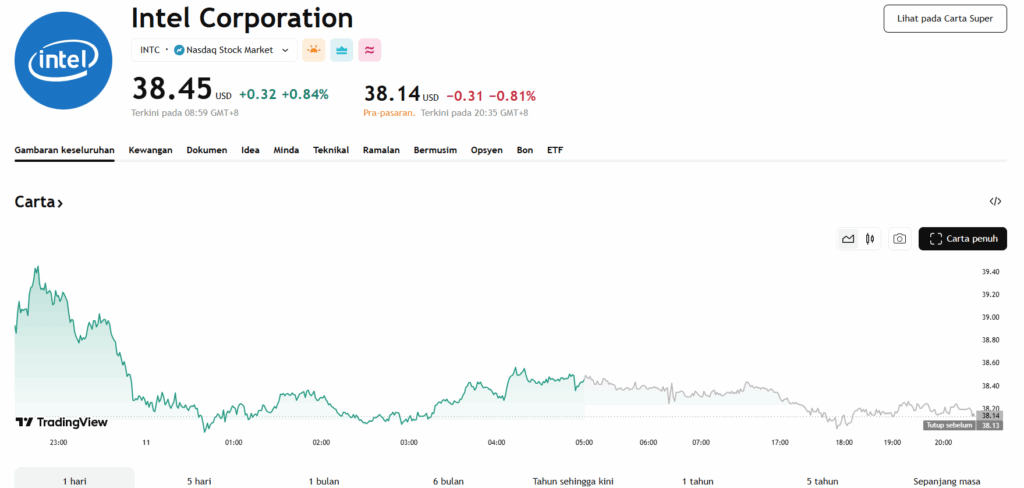
Task: Go to the Opsyen tab
Action: pyautogui.click(x=486, y=150)
